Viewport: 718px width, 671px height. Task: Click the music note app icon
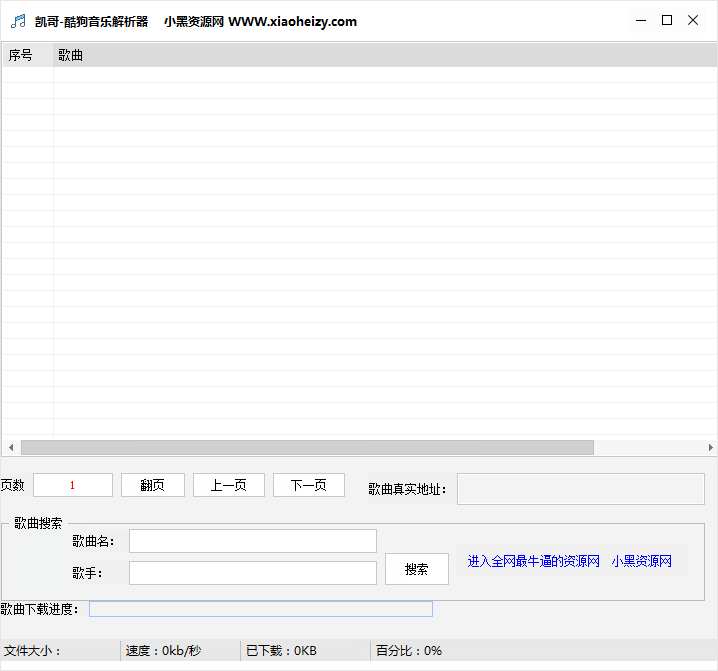pyautogui.click(x=18, y=21)
